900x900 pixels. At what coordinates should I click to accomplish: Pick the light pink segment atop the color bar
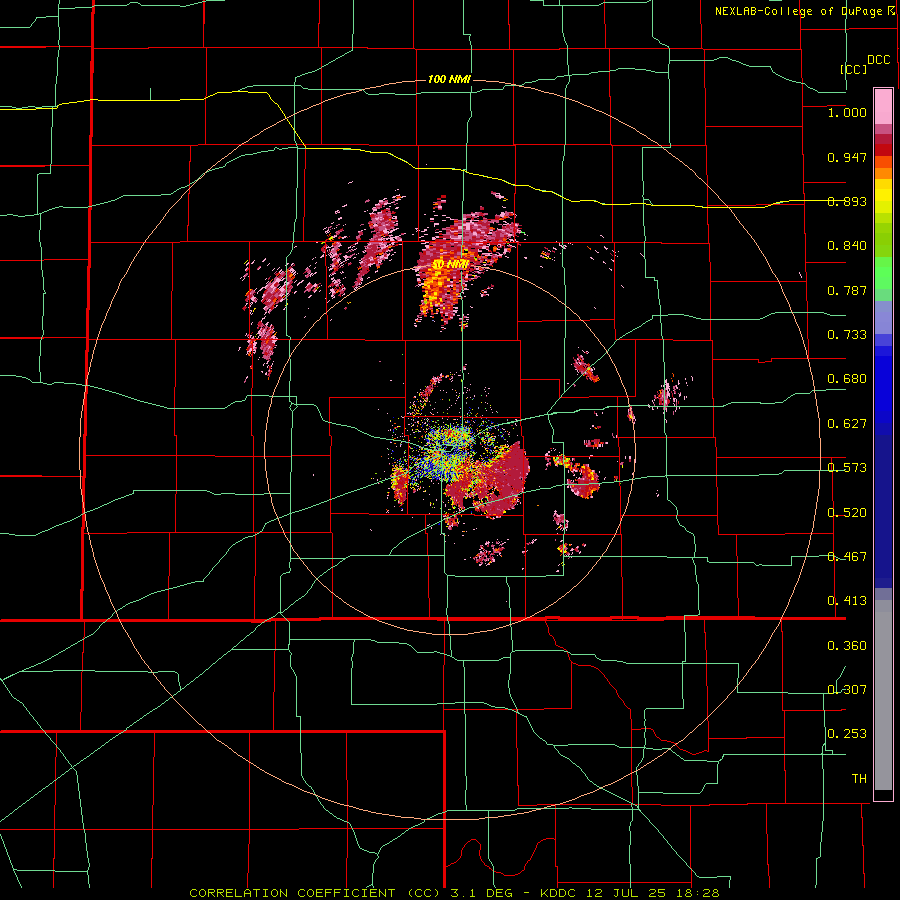[x=883, y=106]
